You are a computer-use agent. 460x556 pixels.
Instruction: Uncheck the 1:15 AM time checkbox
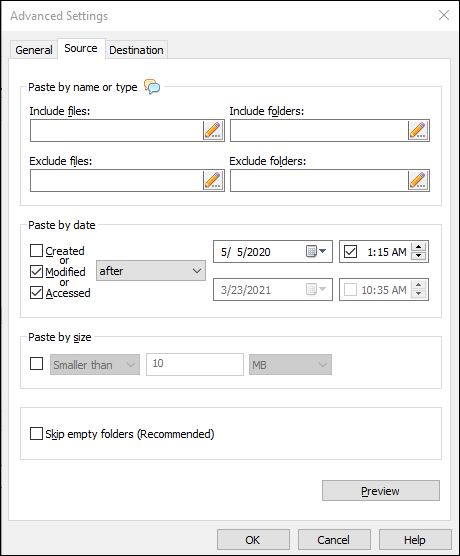point(350,252)
